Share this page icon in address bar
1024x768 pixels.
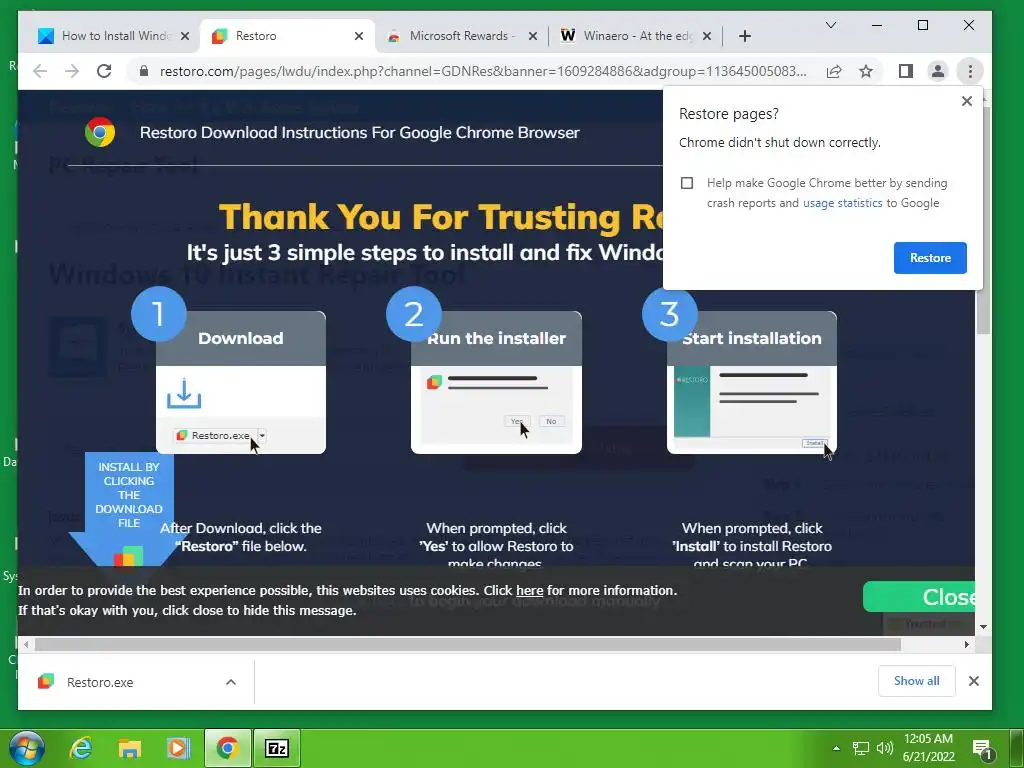coord(834,71)
